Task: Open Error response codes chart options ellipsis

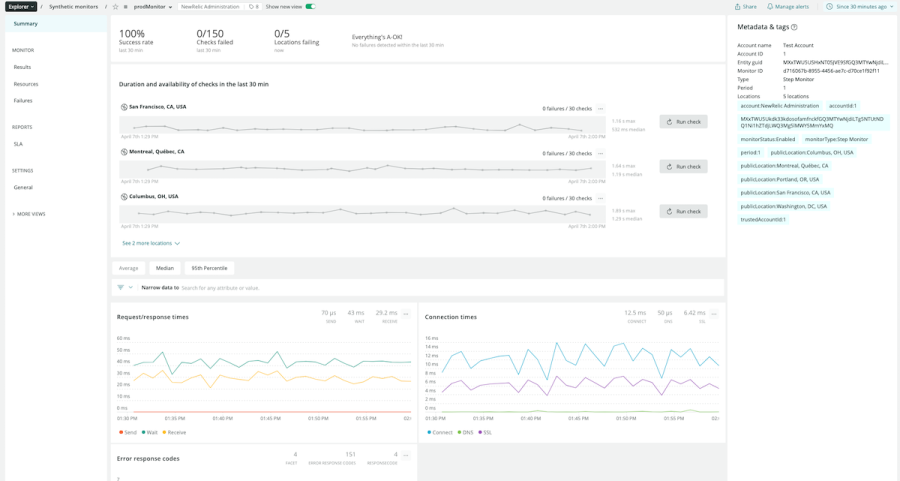Action: tap(406, 456)
